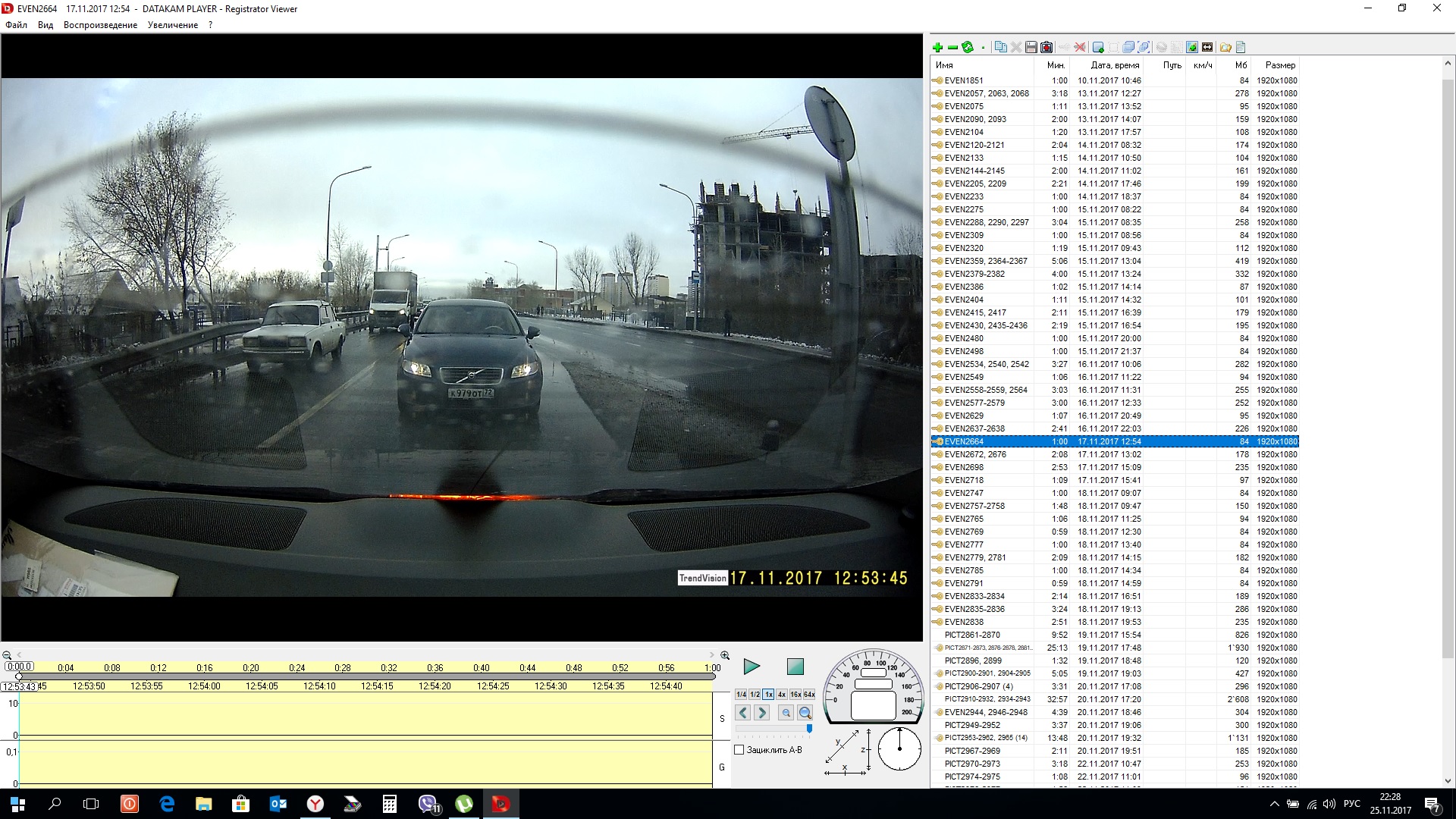This screenshot has width=1456, height=819.
Task: Open the Увеличение menu
Action: coord(173,25)
